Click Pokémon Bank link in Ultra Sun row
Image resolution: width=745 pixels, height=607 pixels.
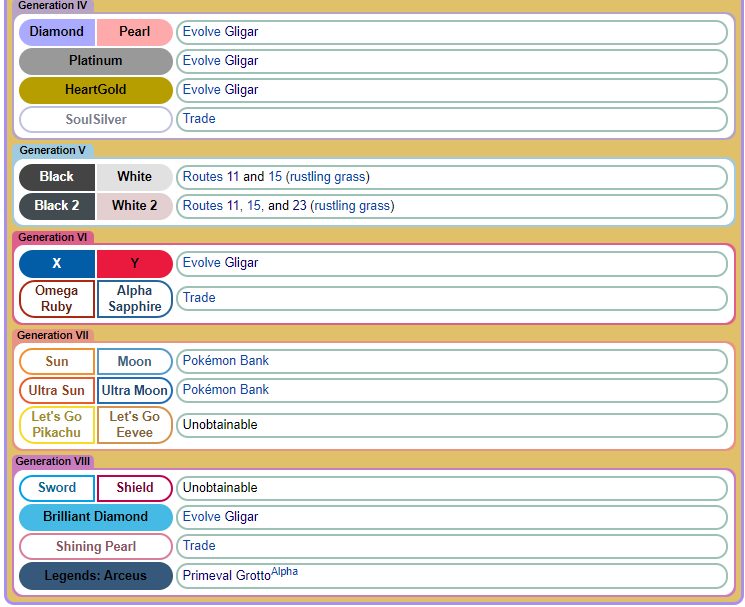point(226,390)
